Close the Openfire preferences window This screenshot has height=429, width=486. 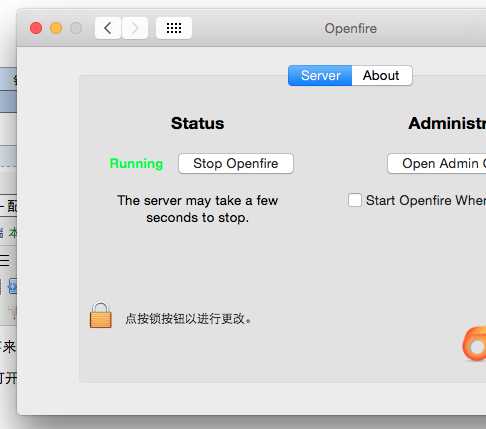[36, 28]
